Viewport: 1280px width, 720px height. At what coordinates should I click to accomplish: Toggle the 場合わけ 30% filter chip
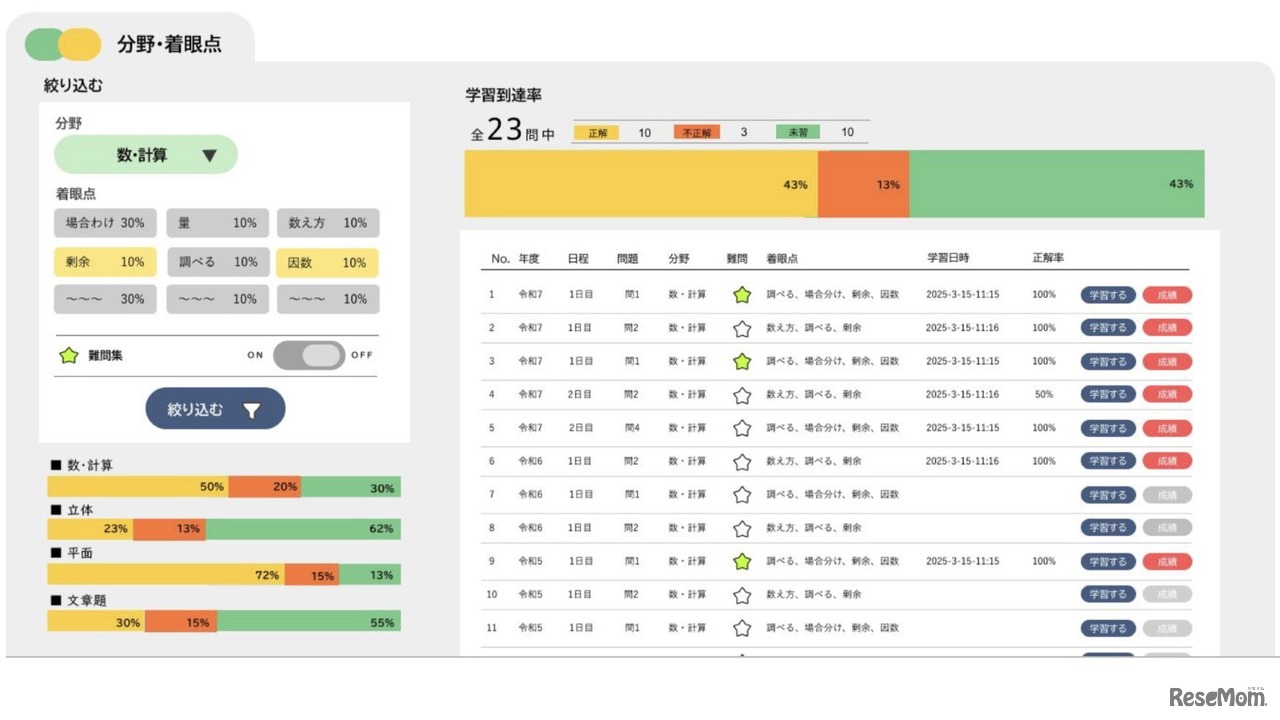[105, 223]
